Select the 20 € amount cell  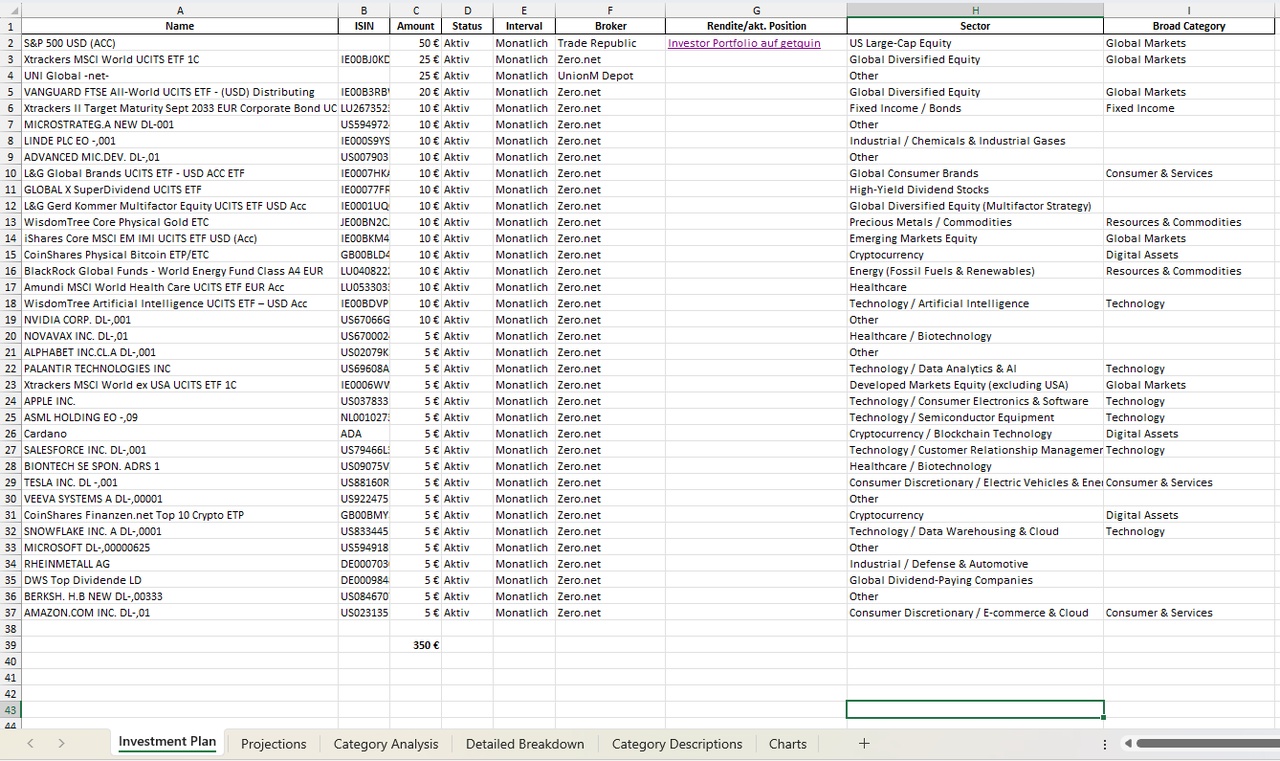point(416,92)
